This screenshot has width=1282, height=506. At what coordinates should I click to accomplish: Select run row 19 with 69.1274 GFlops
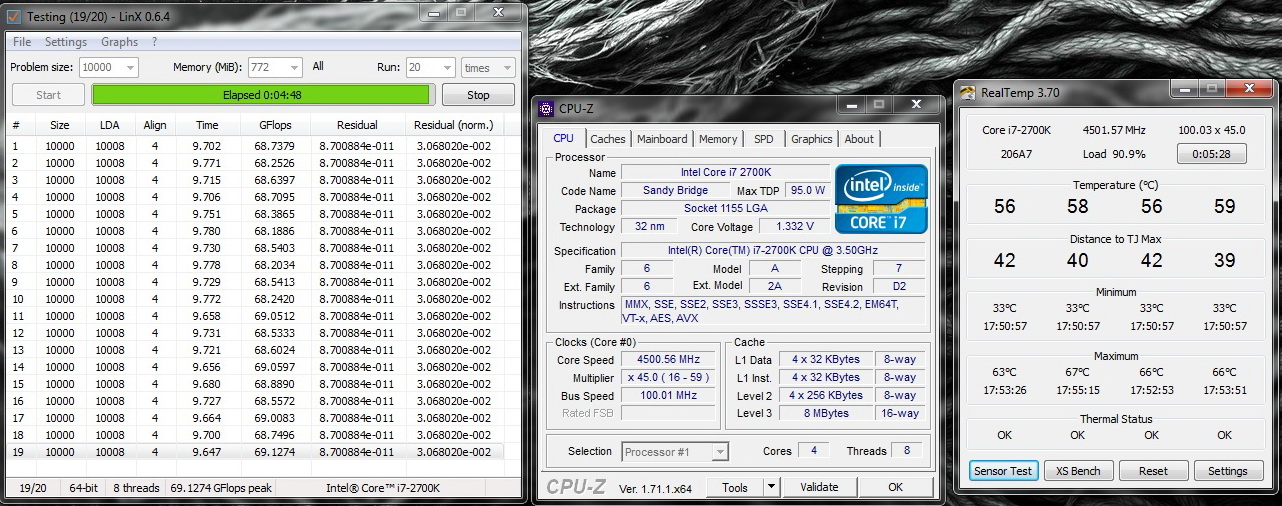click(x=255, y=452)
